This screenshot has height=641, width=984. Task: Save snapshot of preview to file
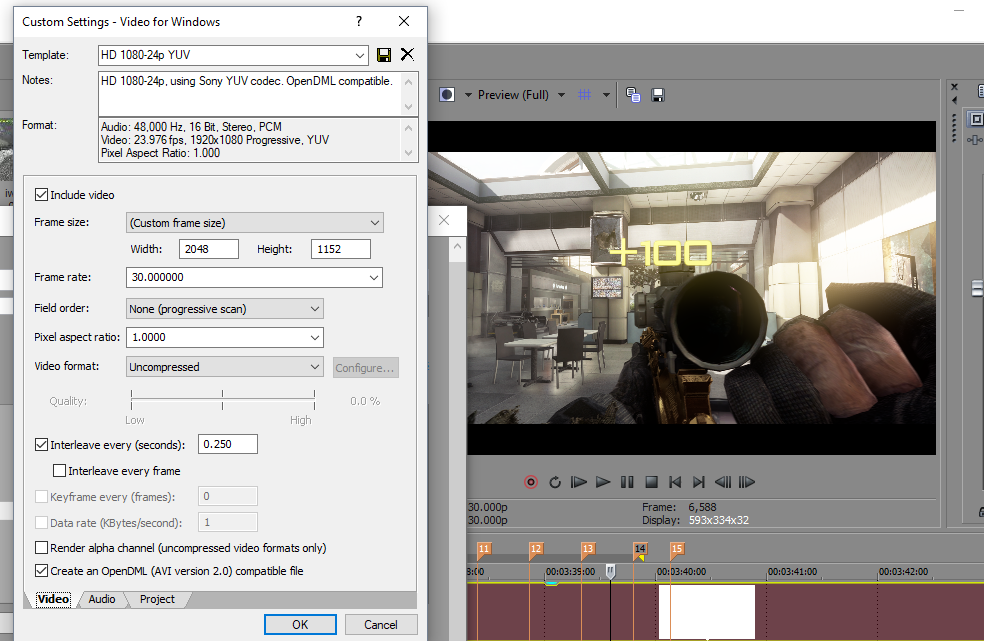[x=658, y=95]
